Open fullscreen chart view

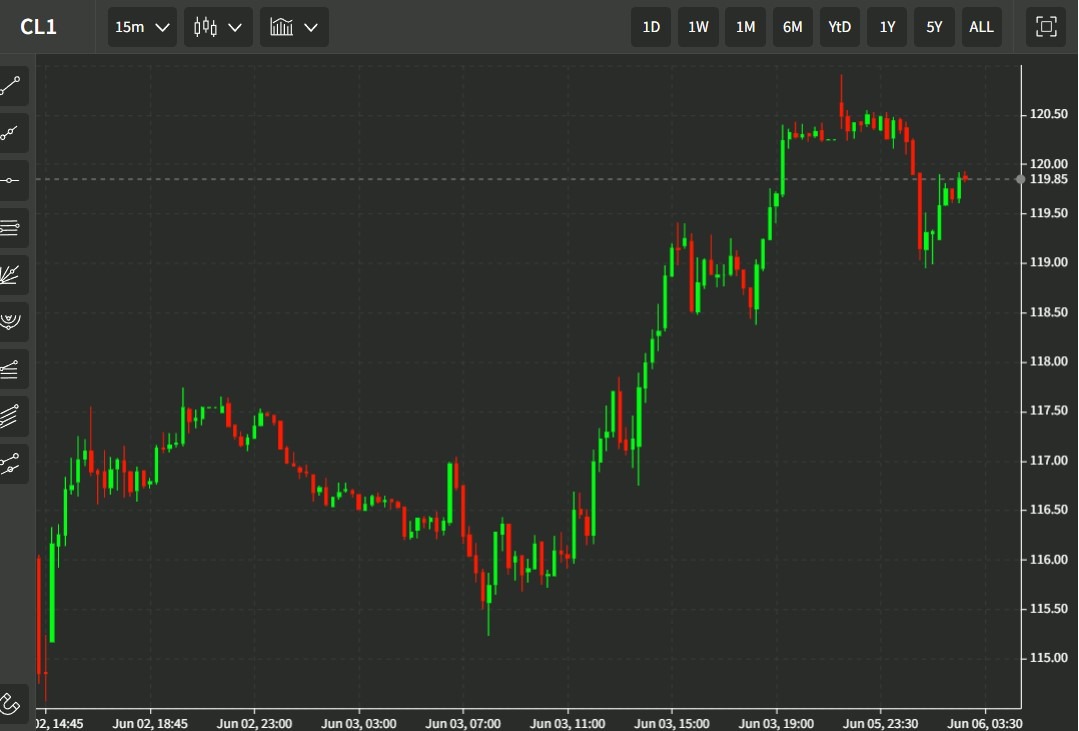click(x=1046, y=27)
